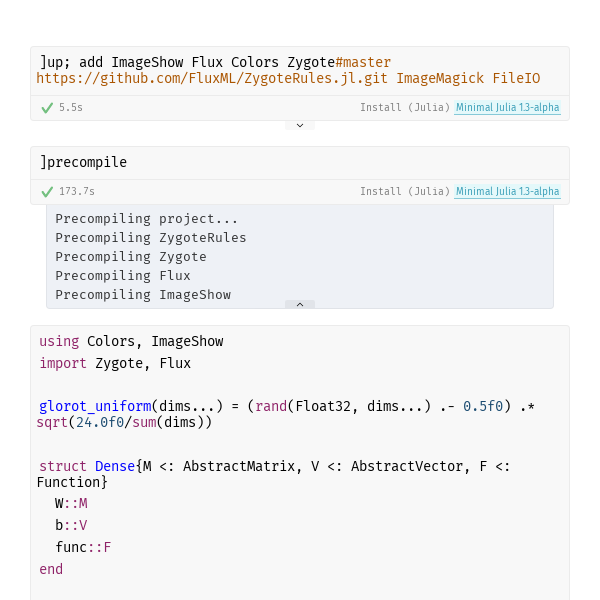
Task: Click 'Precompiling ImageShow' output line
Action: pyautogui.click(x=143, y=295)
